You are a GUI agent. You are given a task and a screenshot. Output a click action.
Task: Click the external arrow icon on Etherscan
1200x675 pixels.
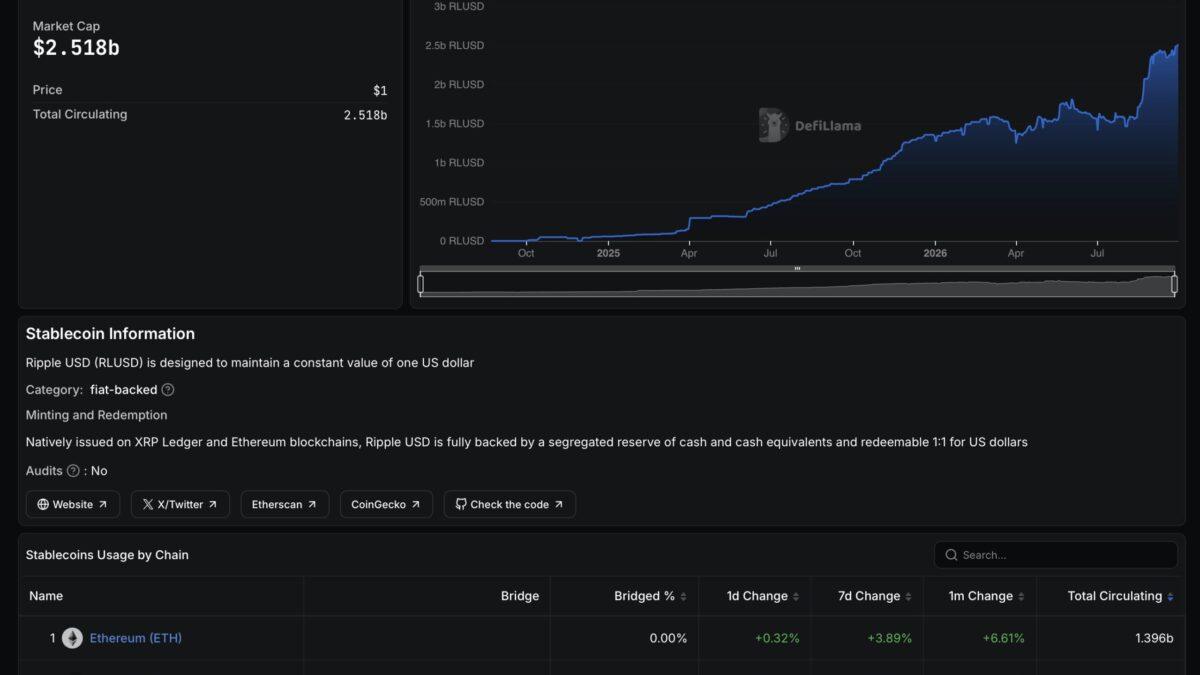click(312, 505)
